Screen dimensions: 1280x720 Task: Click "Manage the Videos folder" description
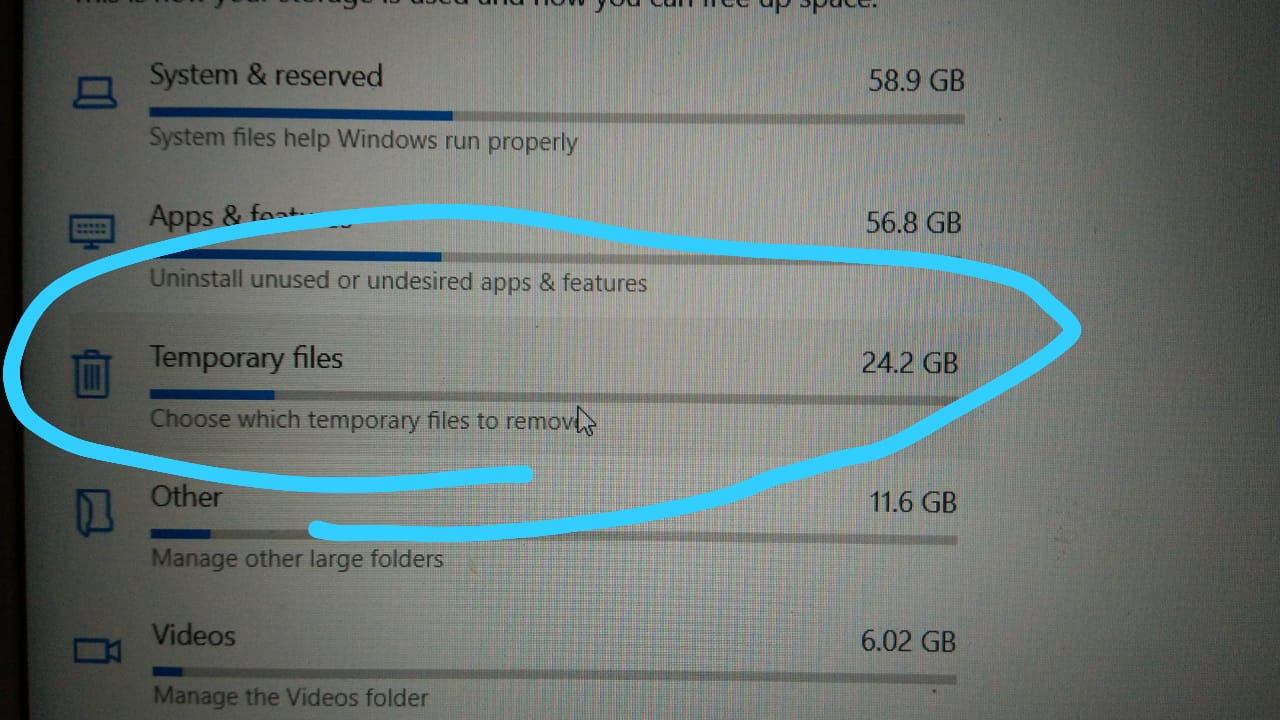point(291,695)
